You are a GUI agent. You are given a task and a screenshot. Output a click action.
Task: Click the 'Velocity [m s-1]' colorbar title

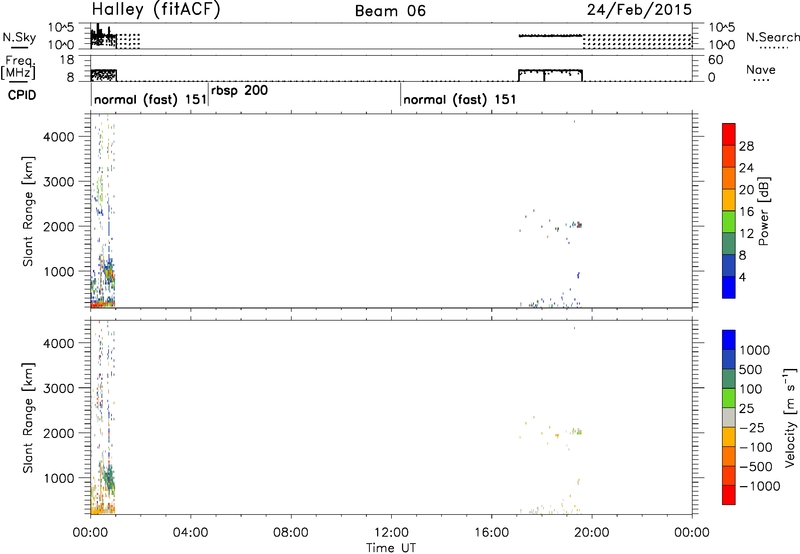pyautogui.click(x=790, y=417)
